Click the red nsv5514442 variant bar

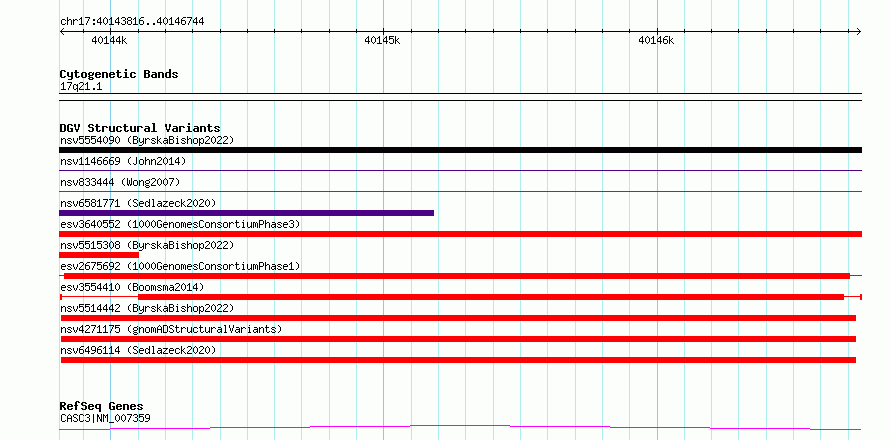[458, 318]
